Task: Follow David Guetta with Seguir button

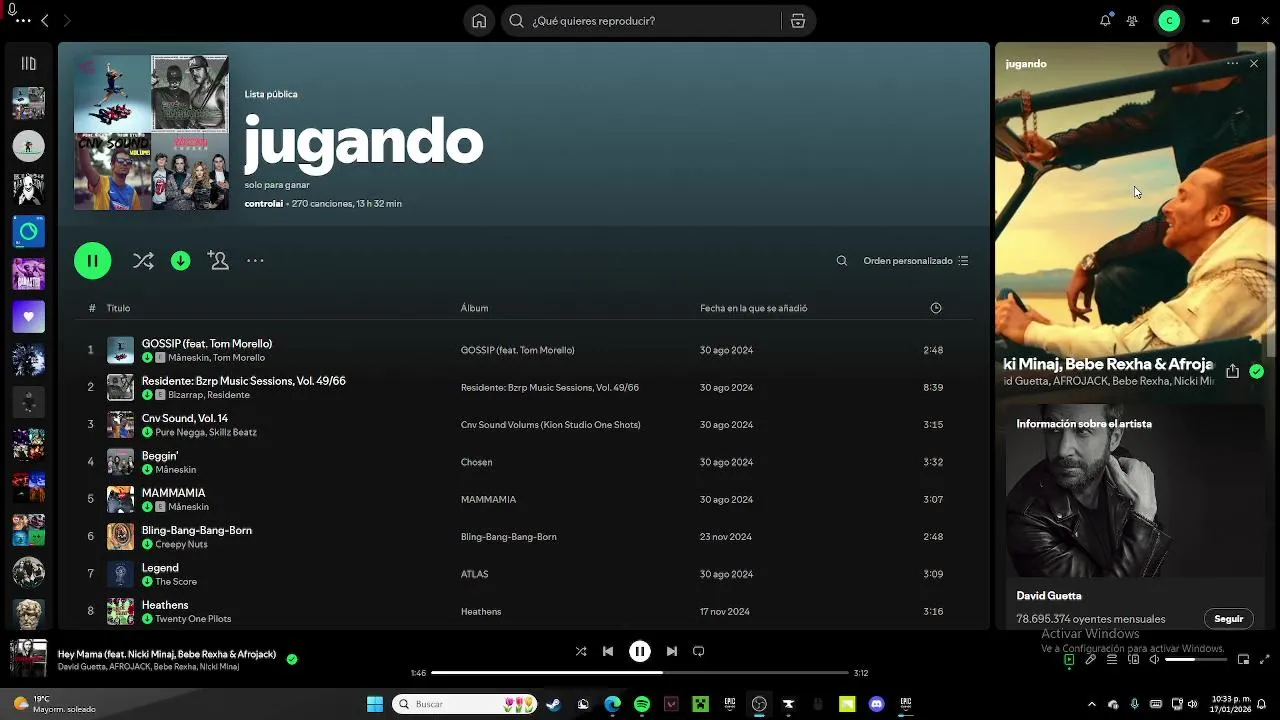Action: pos(1228,619)
